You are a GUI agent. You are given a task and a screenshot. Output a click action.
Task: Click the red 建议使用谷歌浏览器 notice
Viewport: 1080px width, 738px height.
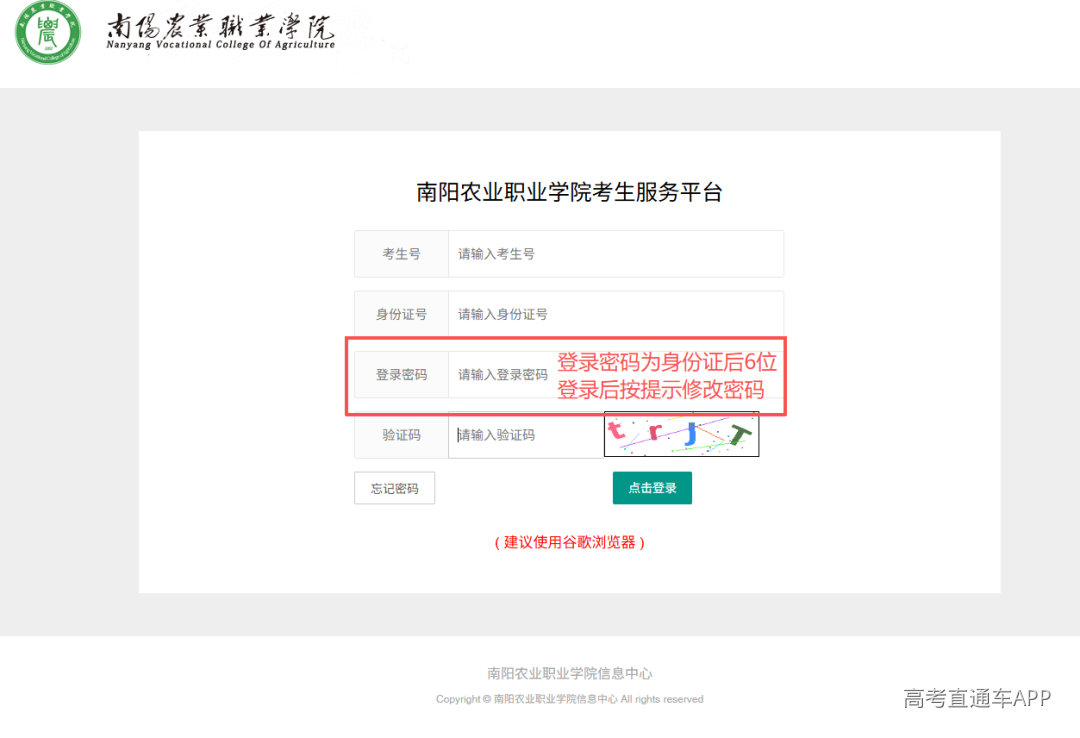(568, 542)
